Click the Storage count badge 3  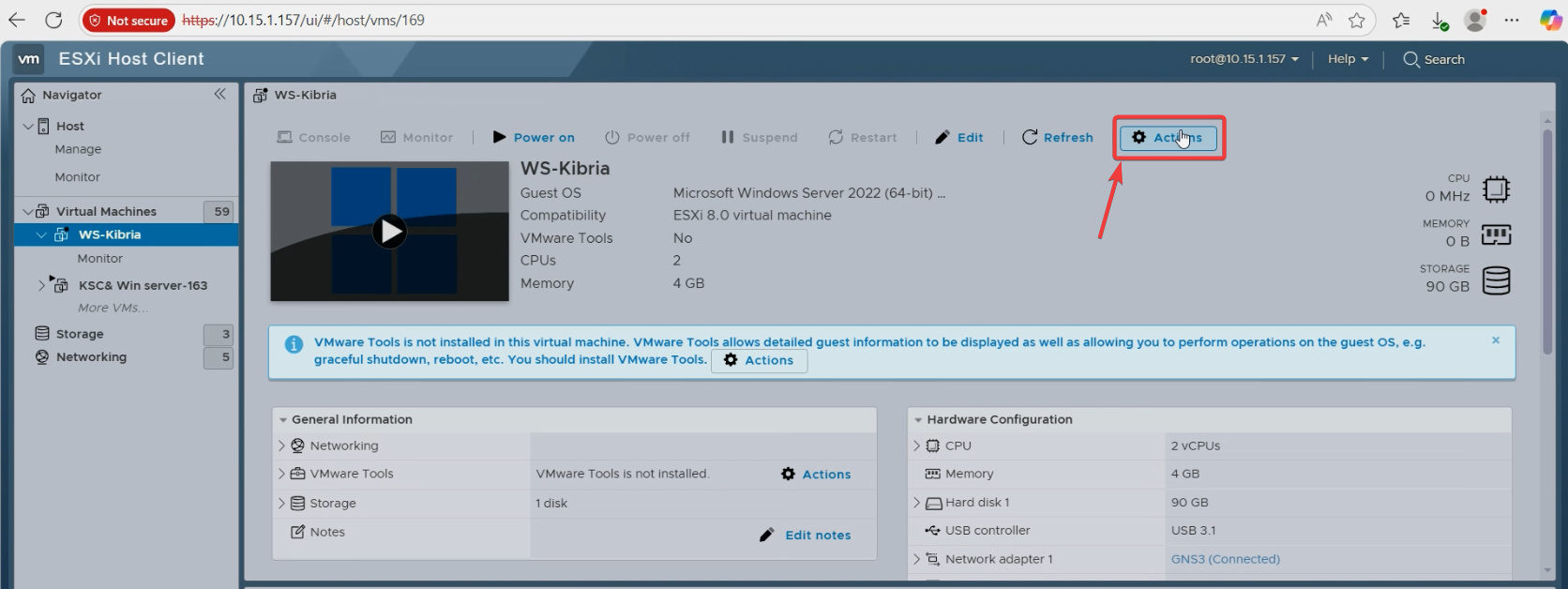[x=219, y=334]
